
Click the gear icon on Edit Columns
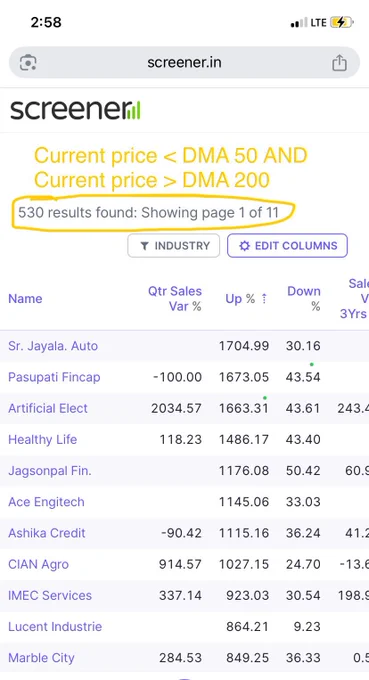245,246
